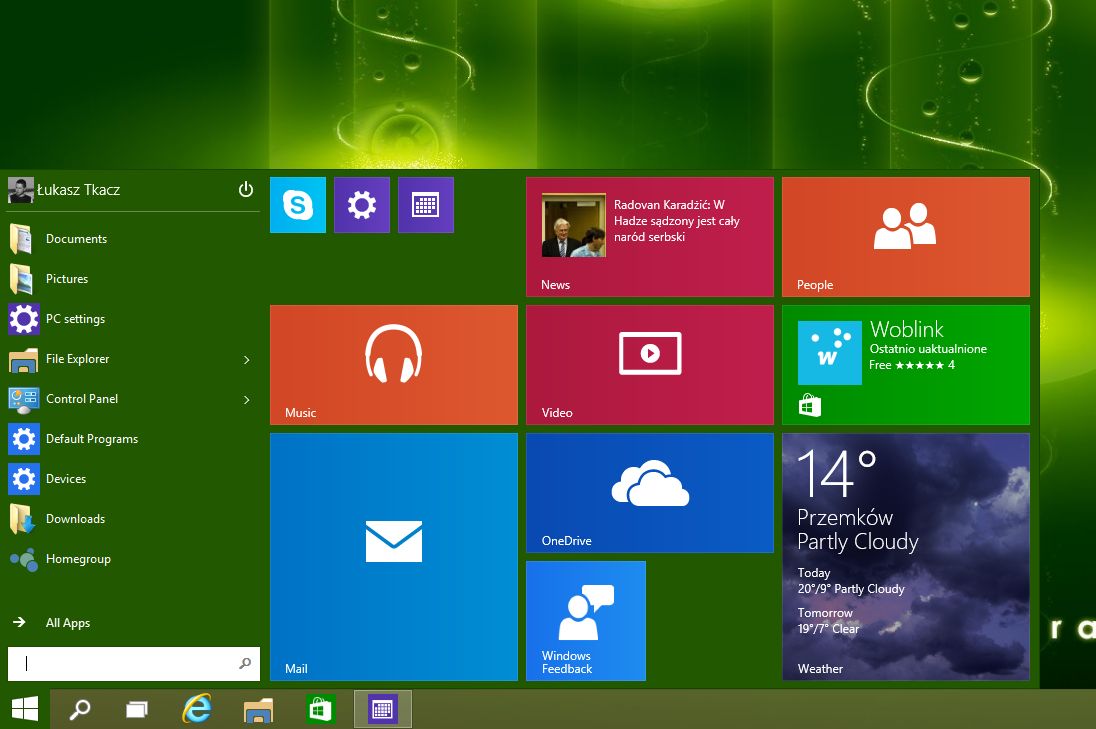Open the People tile
Viewport: 1096px width, 729px height.
point(906,237)
